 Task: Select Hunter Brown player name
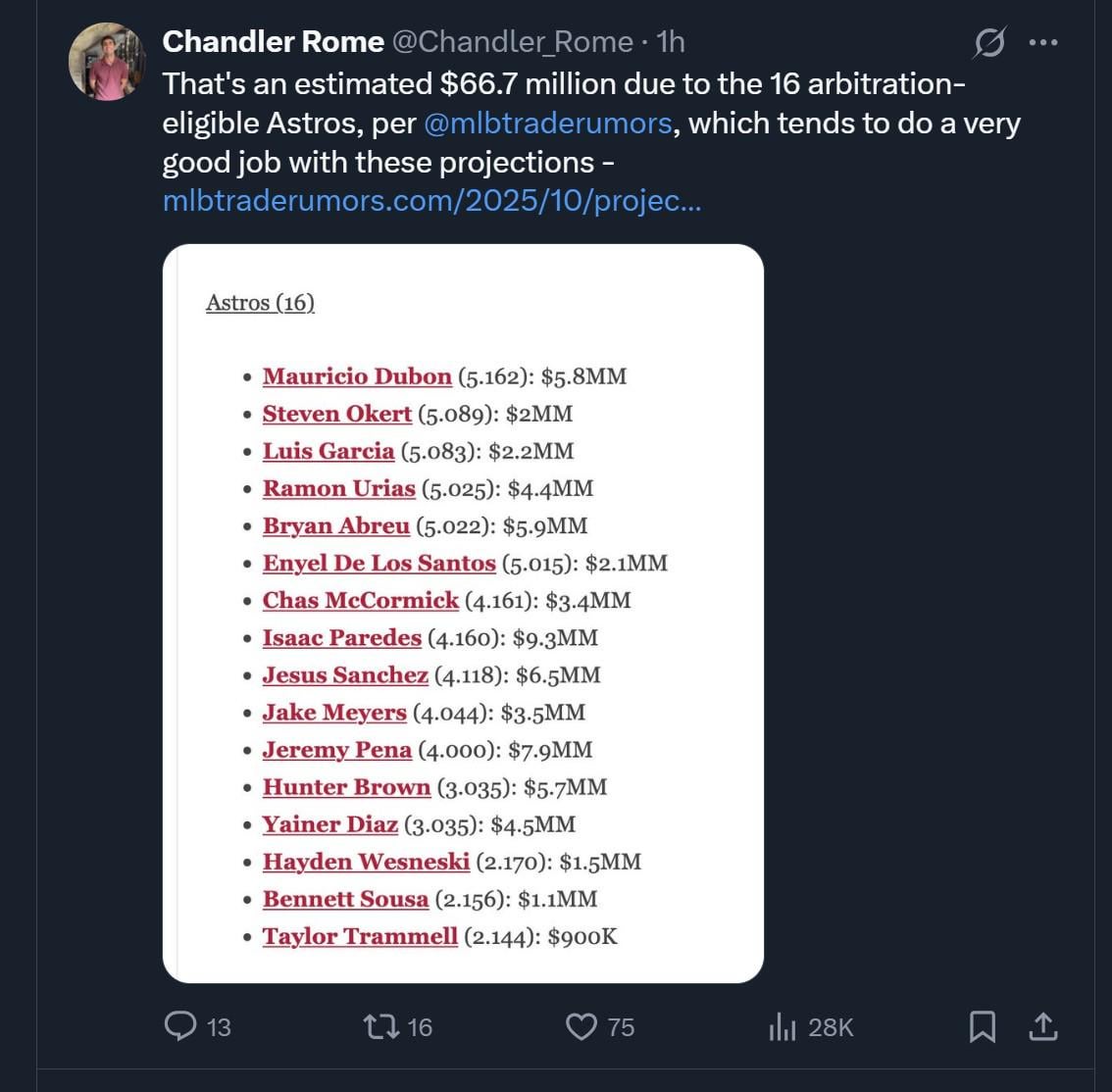pos(346,787)
